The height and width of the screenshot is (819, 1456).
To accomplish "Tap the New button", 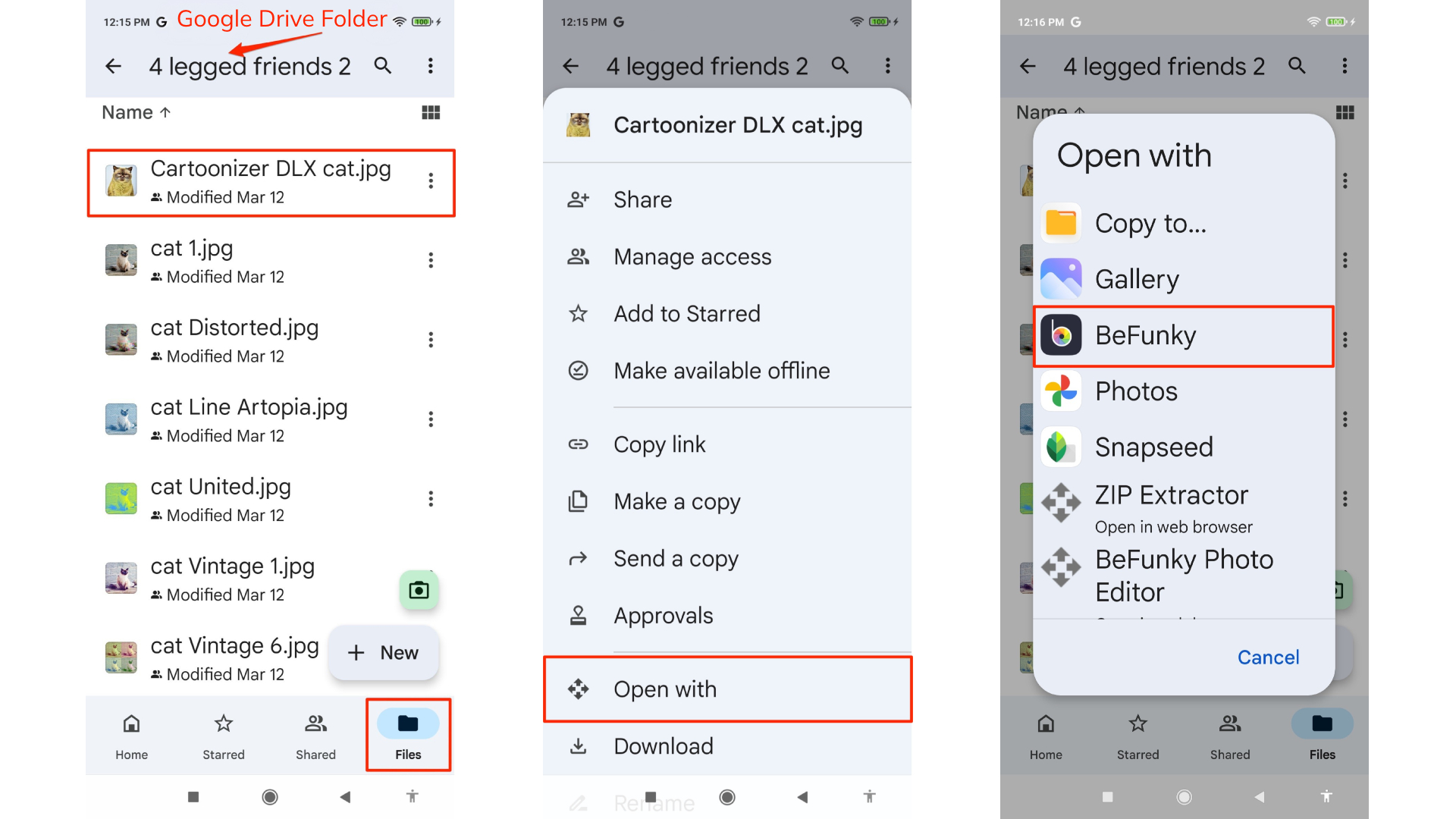I will tap(384, 652).
